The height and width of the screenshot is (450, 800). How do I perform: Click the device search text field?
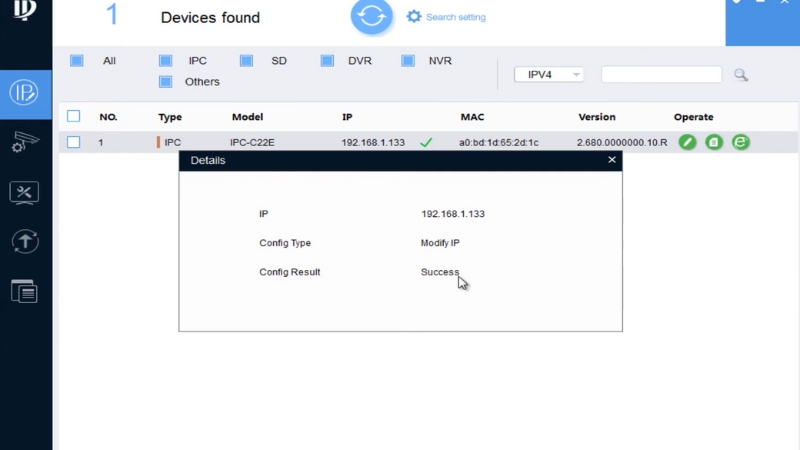tap(661, 75)
